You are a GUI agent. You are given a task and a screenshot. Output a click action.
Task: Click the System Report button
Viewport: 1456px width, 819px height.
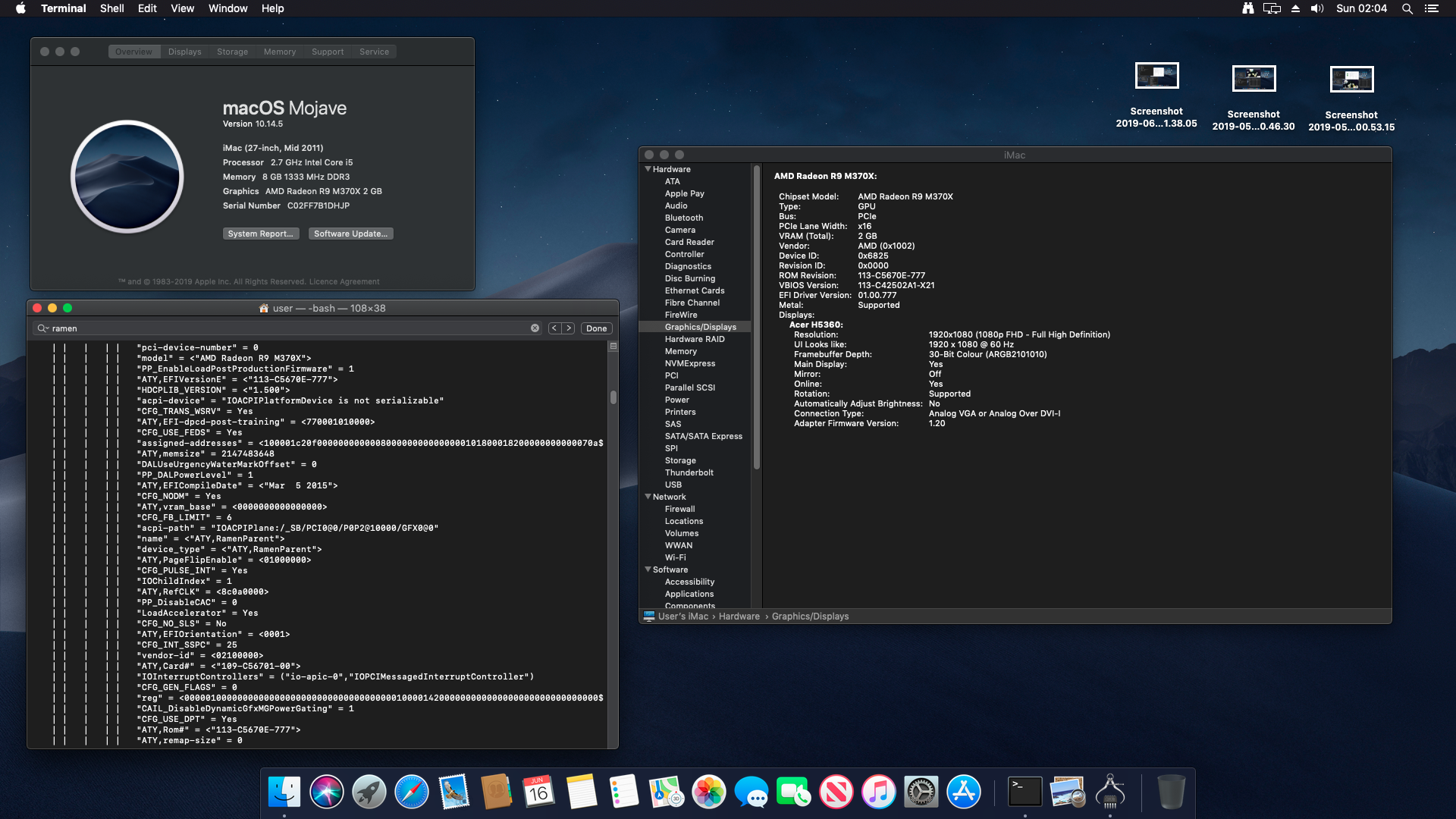click(x=261, y=234)
